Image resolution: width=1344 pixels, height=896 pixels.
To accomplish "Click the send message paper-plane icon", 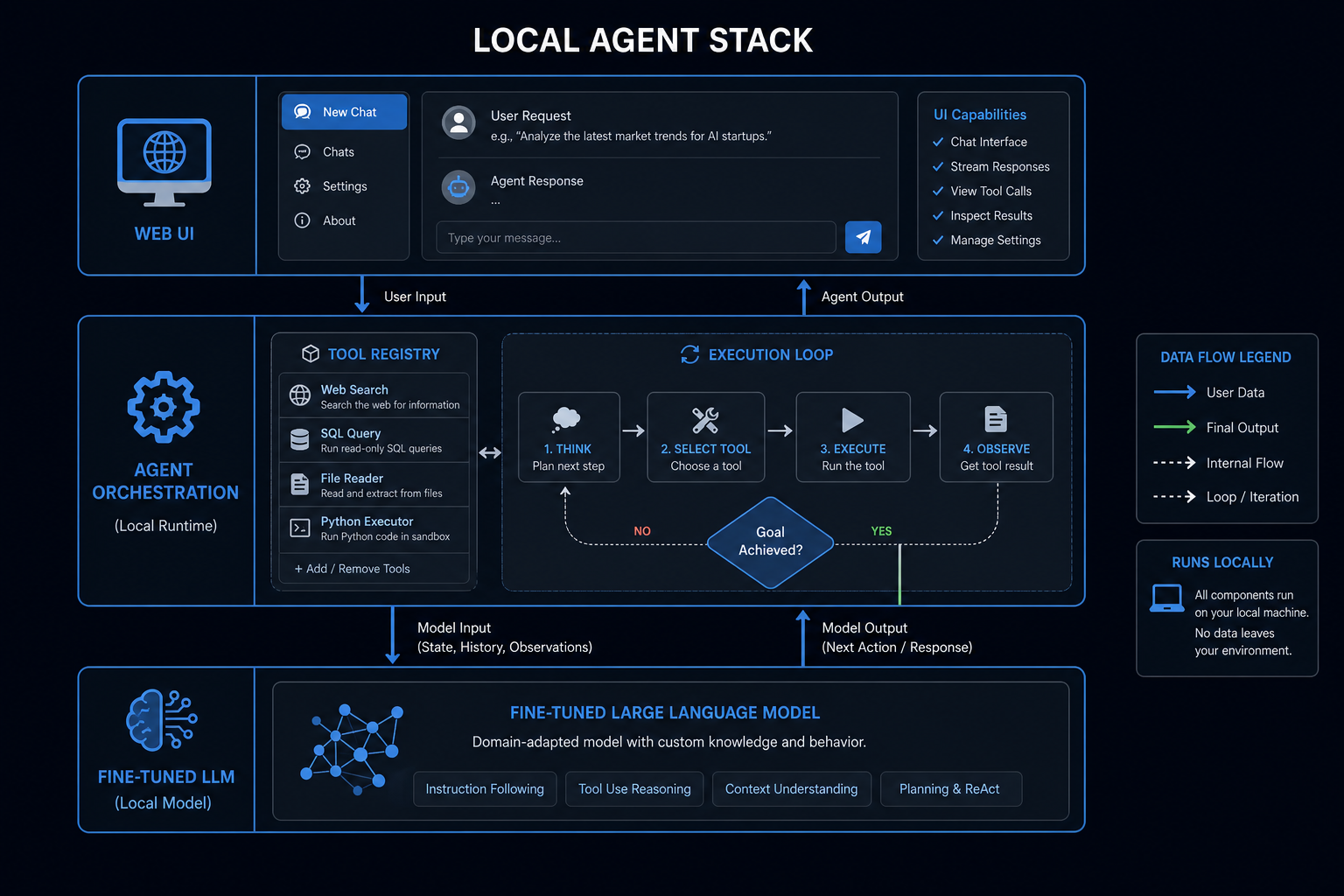I will pyautogui.click(x=863, y=237).
